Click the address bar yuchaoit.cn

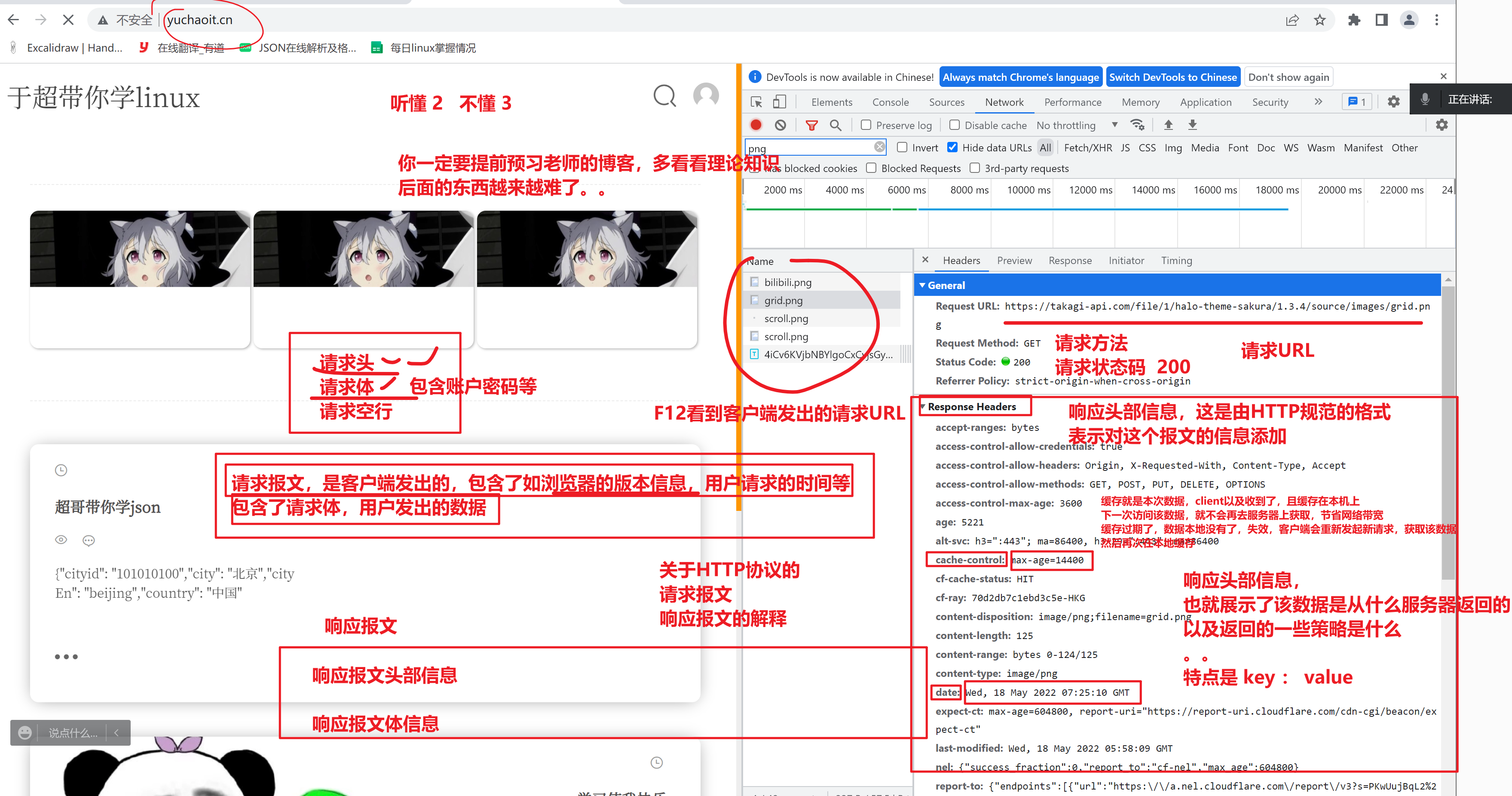(x=199, y=20)
